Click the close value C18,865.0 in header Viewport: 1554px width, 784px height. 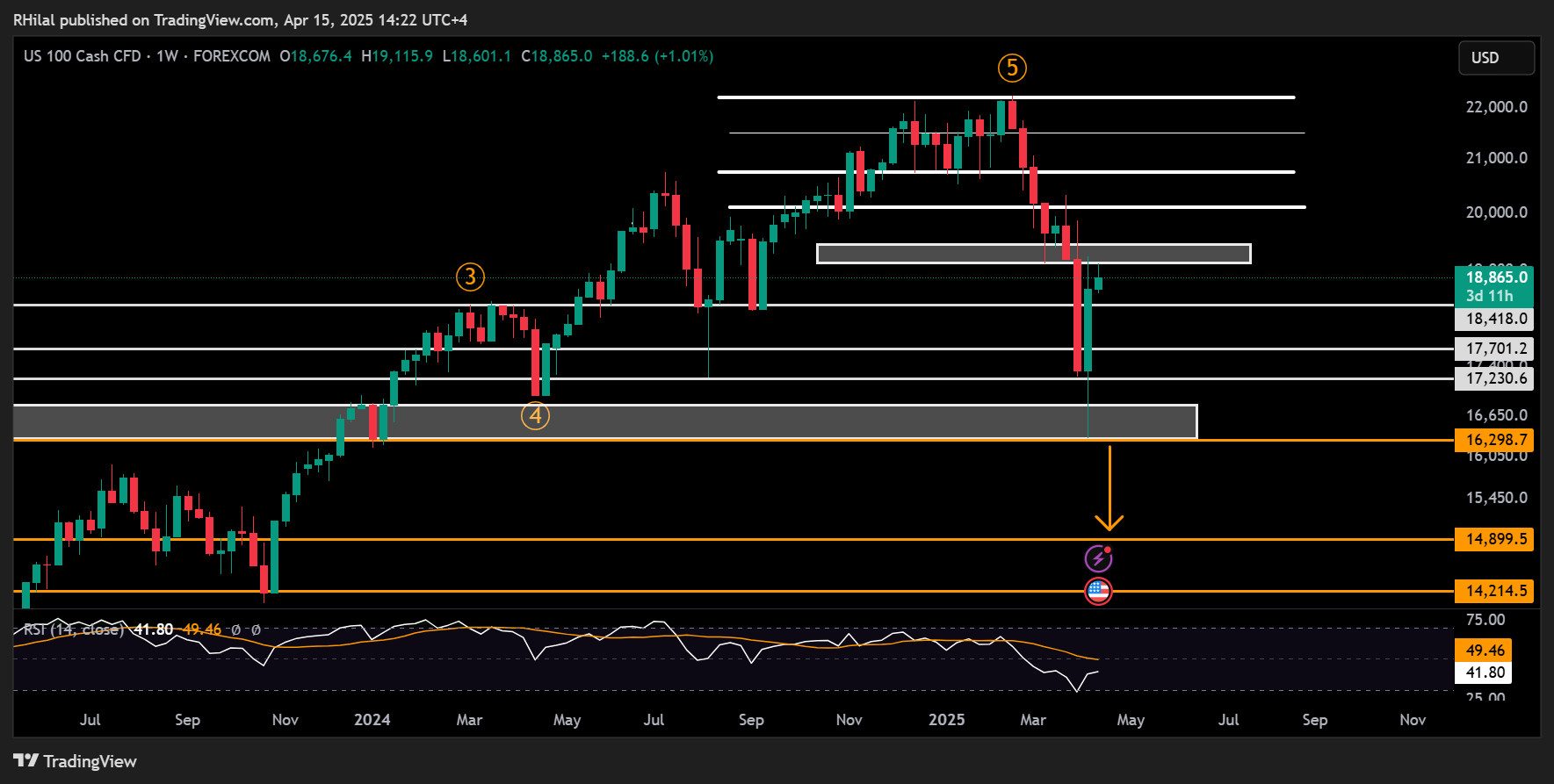pos(557,56)
